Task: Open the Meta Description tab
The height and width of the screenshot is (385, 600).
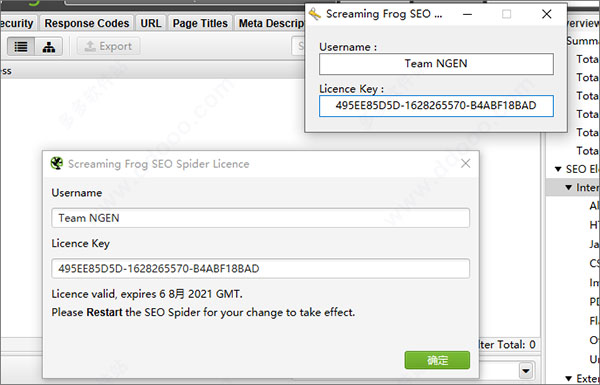Action: [270, 23]
